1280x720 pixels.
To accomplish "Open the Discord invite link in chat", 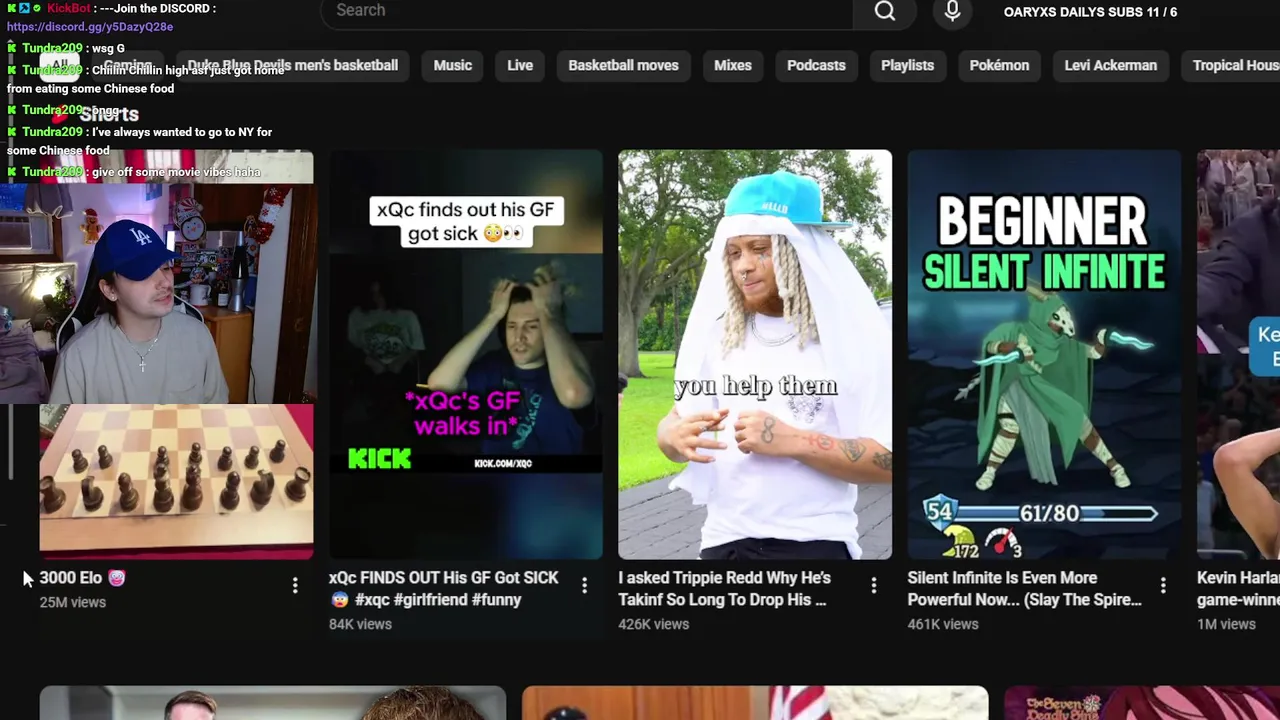I will 90,27.
